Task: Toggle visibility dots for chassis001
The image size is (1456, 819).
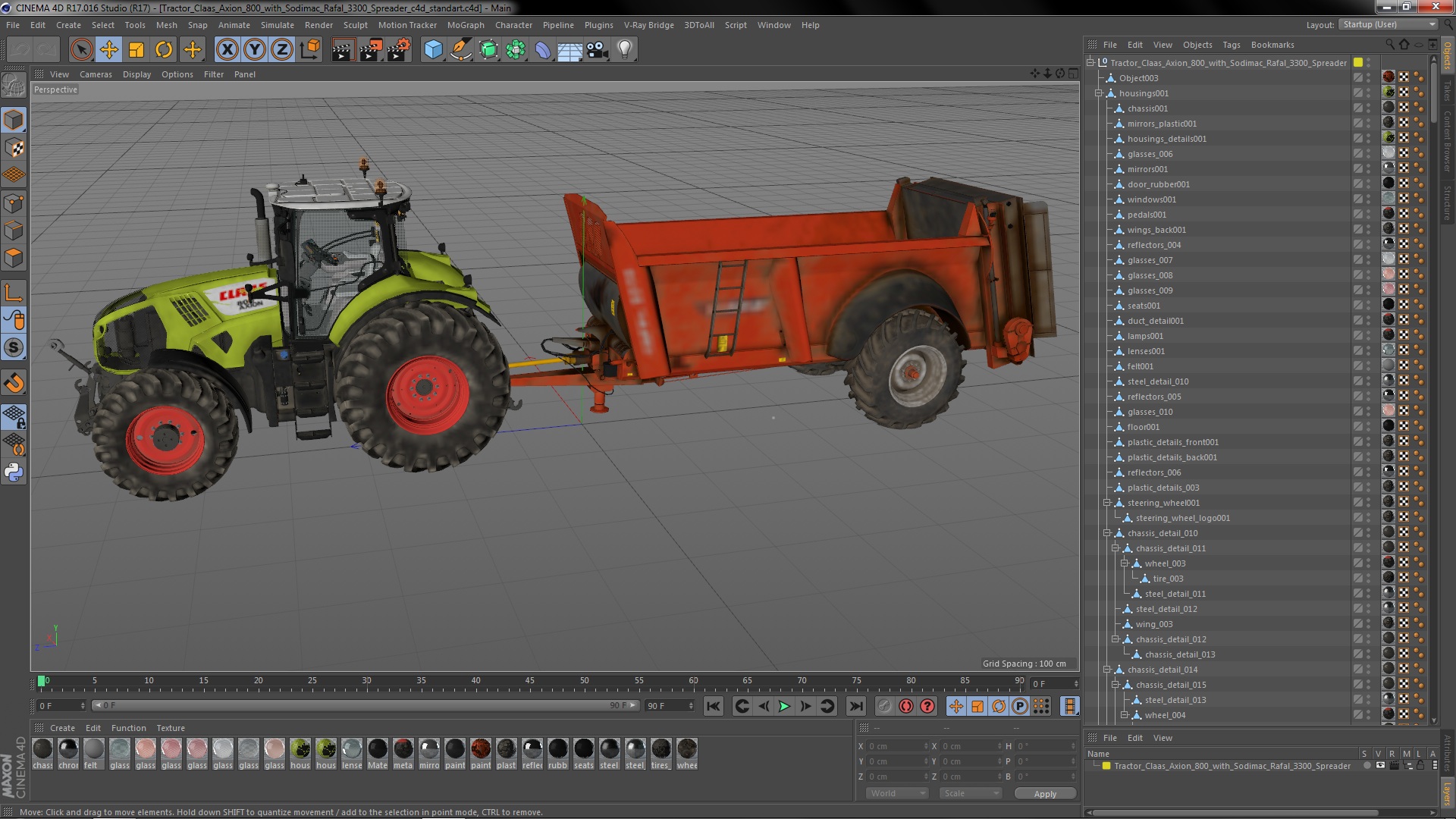Action: [x=1369, y=108]
